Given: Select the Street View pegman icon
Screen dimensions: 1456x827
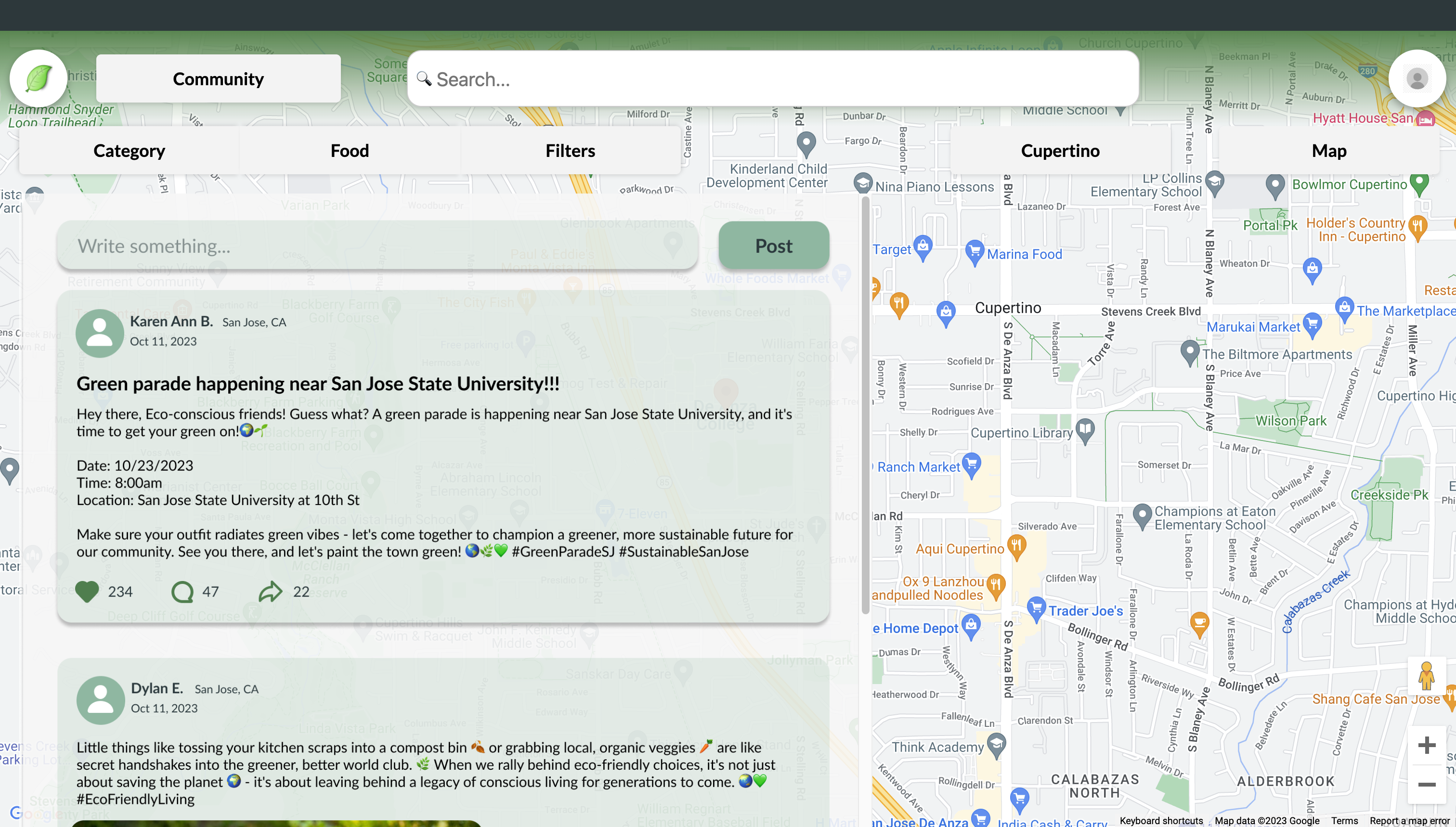Looking at the screenshot, I should (1426, 676).
